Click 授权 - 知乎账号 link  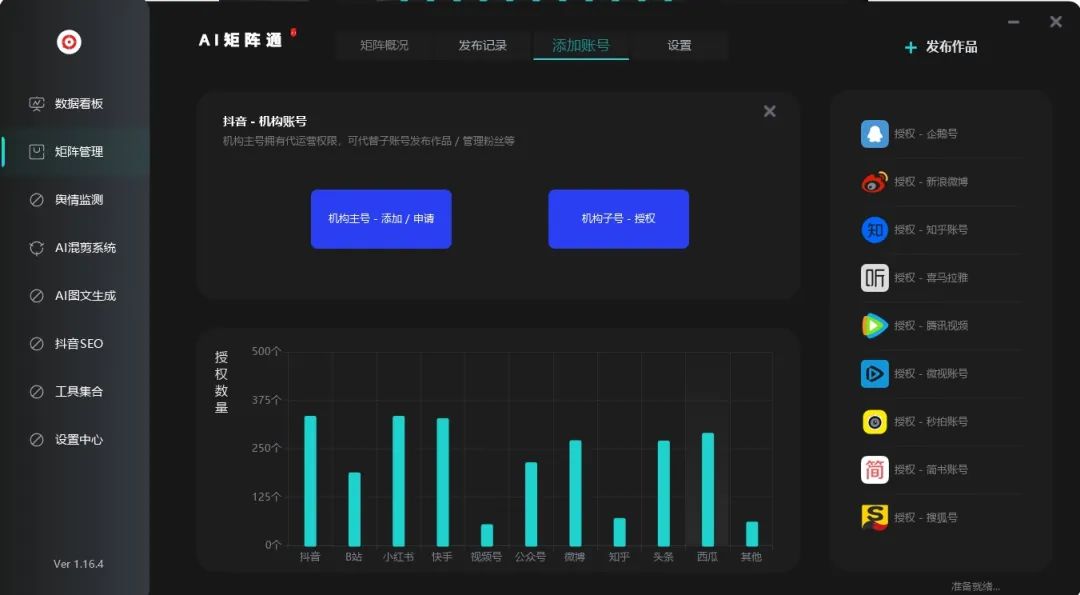pos(931,230)
